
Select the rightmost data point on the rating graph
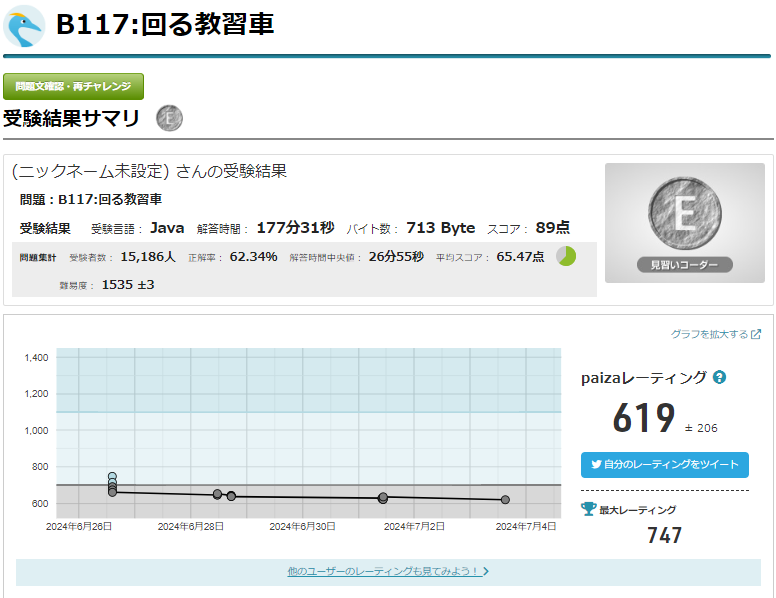pyautogui.click(x=505, y=499)
